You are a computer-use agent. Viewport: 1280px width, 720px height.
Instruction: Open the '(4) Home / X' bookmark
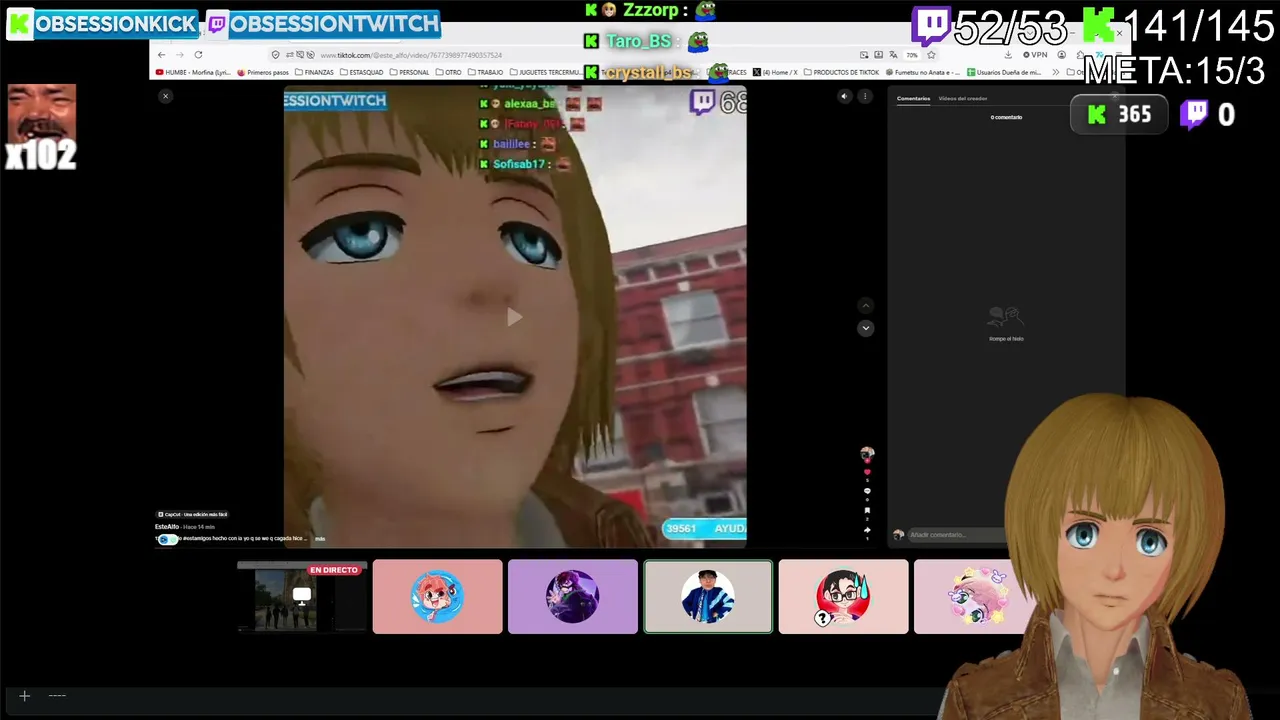pos(775,72)
